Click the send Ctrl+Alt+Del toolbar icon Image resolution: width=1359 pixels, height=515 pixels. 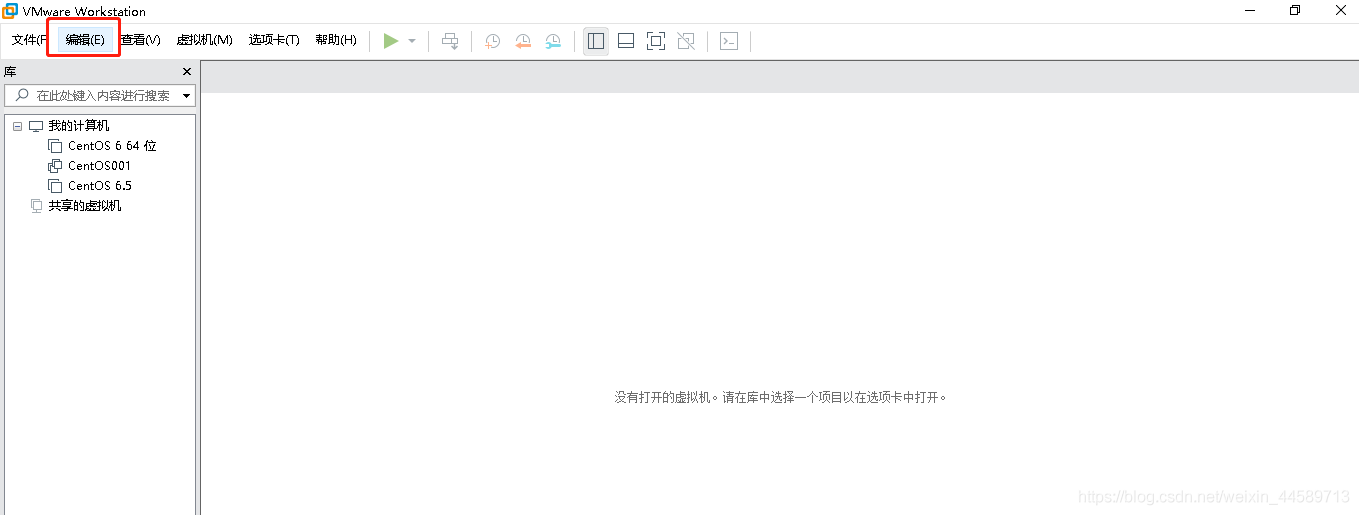451,41
